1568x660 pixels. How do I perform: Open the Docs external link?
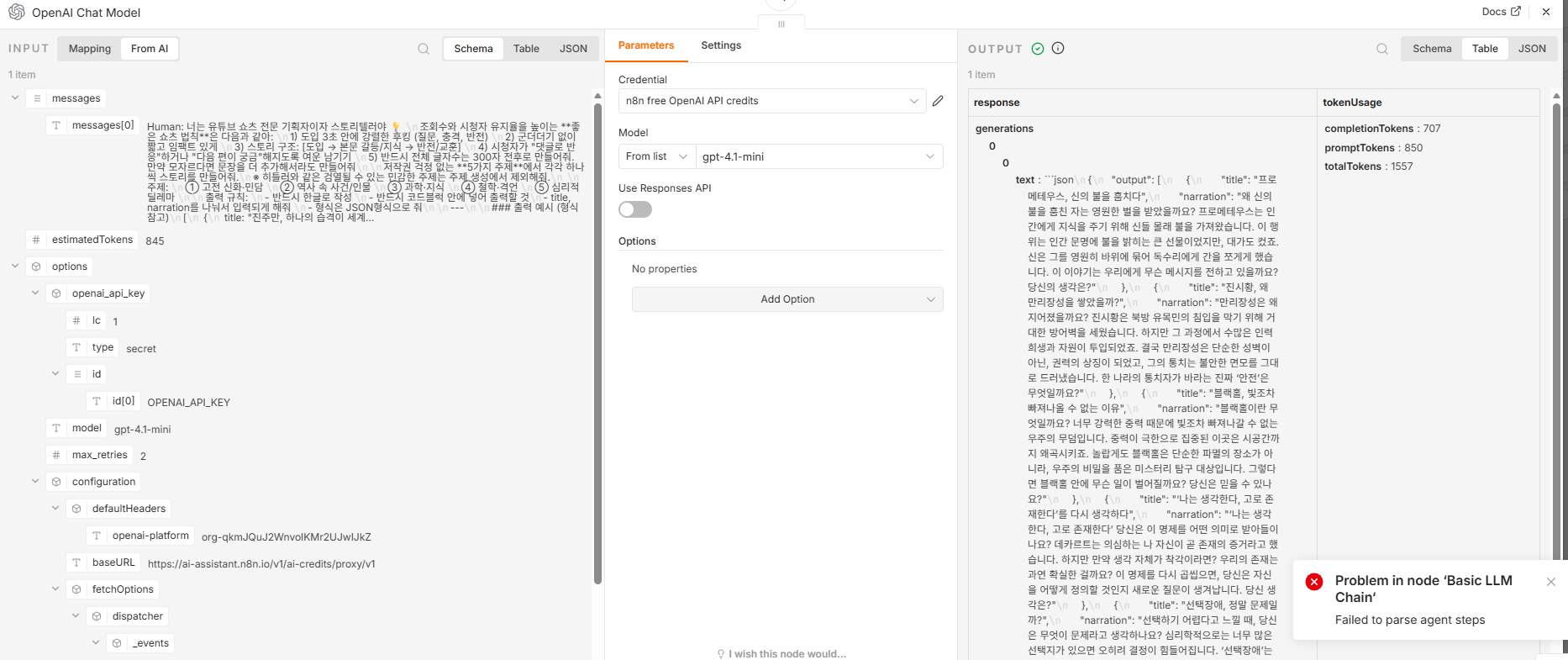(x=1501, y=12)
